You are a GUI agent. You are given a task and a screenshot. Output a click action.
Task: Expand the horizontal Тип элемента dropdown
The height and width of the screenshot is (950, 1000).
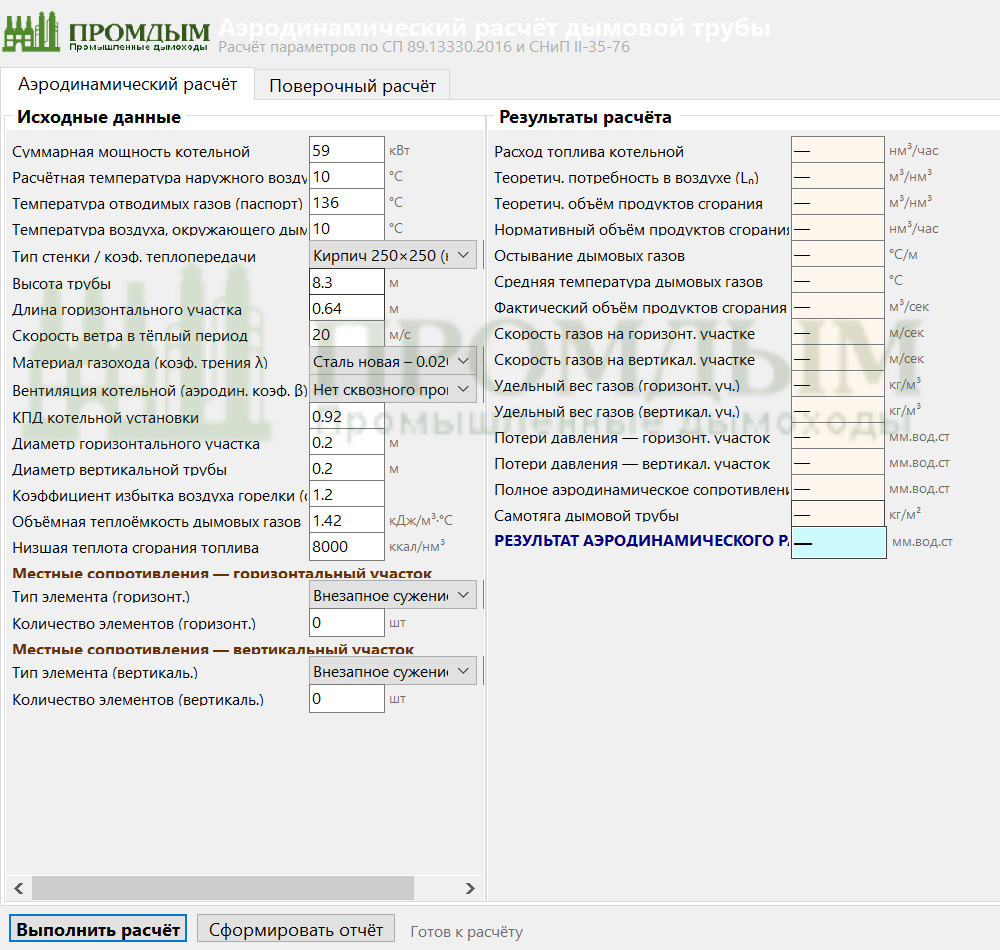tap(393, 595)
